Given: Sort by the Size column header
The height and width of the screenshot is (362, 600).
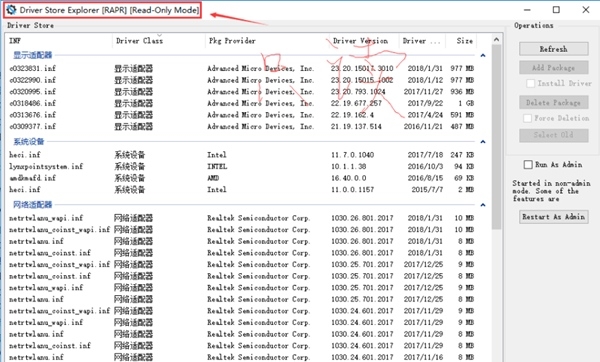Looking at the screenshot, I should (461, 41).
